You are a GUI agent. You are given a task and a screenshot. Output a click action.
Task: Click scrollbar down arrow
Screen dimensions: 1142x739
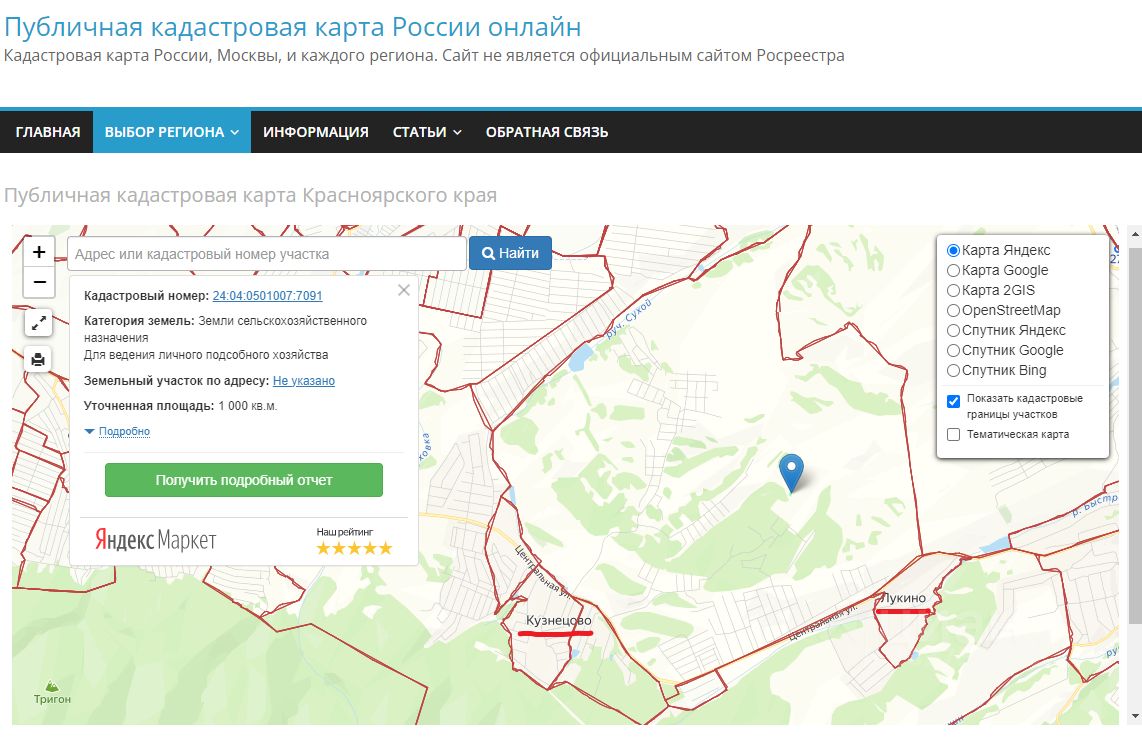click(x=1135, y=717)
